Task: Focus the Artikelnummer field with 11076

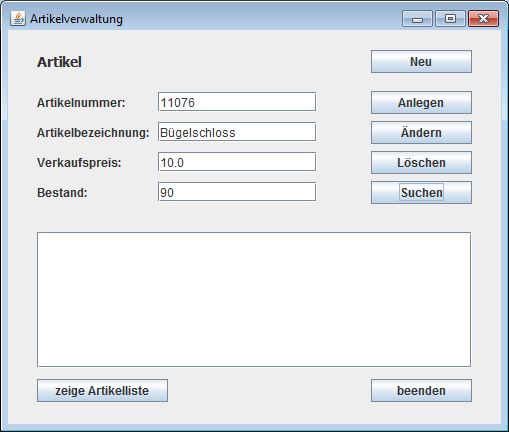Action: 237,102
